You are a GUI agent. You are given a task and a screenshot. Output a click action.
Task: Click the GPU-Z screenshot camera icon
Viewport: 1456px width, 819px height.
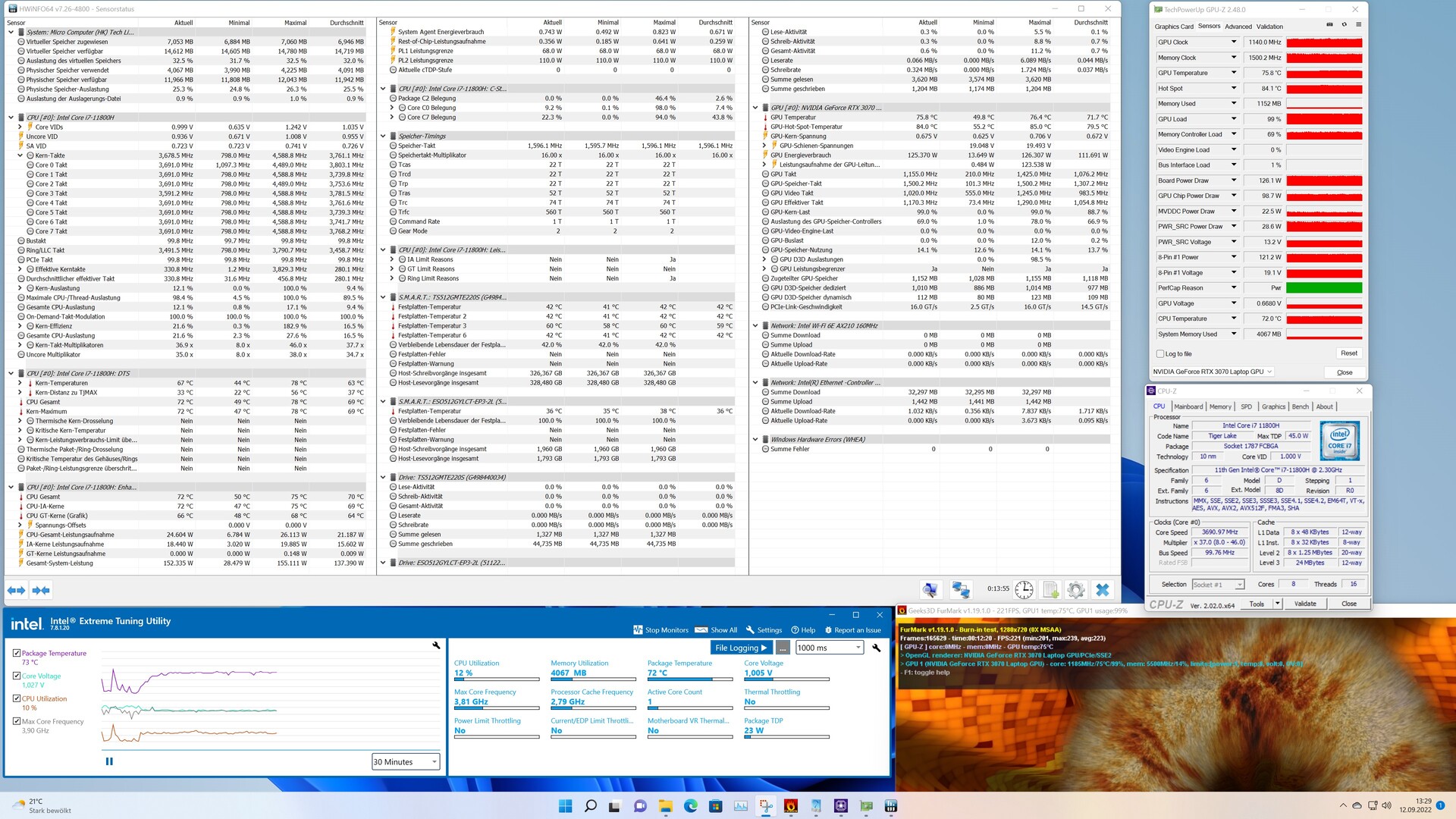point(1329,25)
